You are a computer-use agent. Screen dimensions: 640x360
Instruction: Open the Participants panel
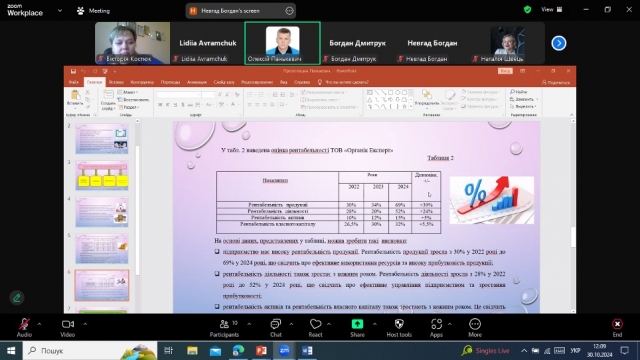point(224,328)
